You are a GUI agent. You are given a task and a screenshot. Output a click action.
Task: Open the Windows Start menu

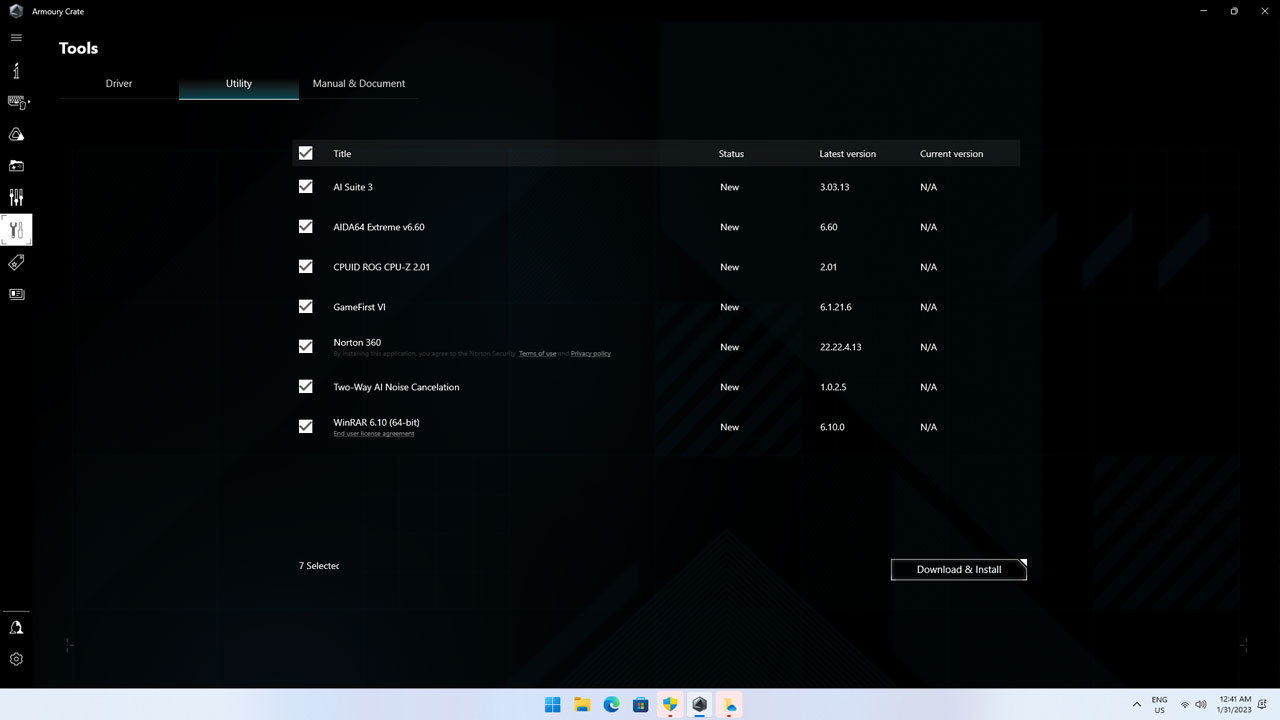[x=552, y=705]
